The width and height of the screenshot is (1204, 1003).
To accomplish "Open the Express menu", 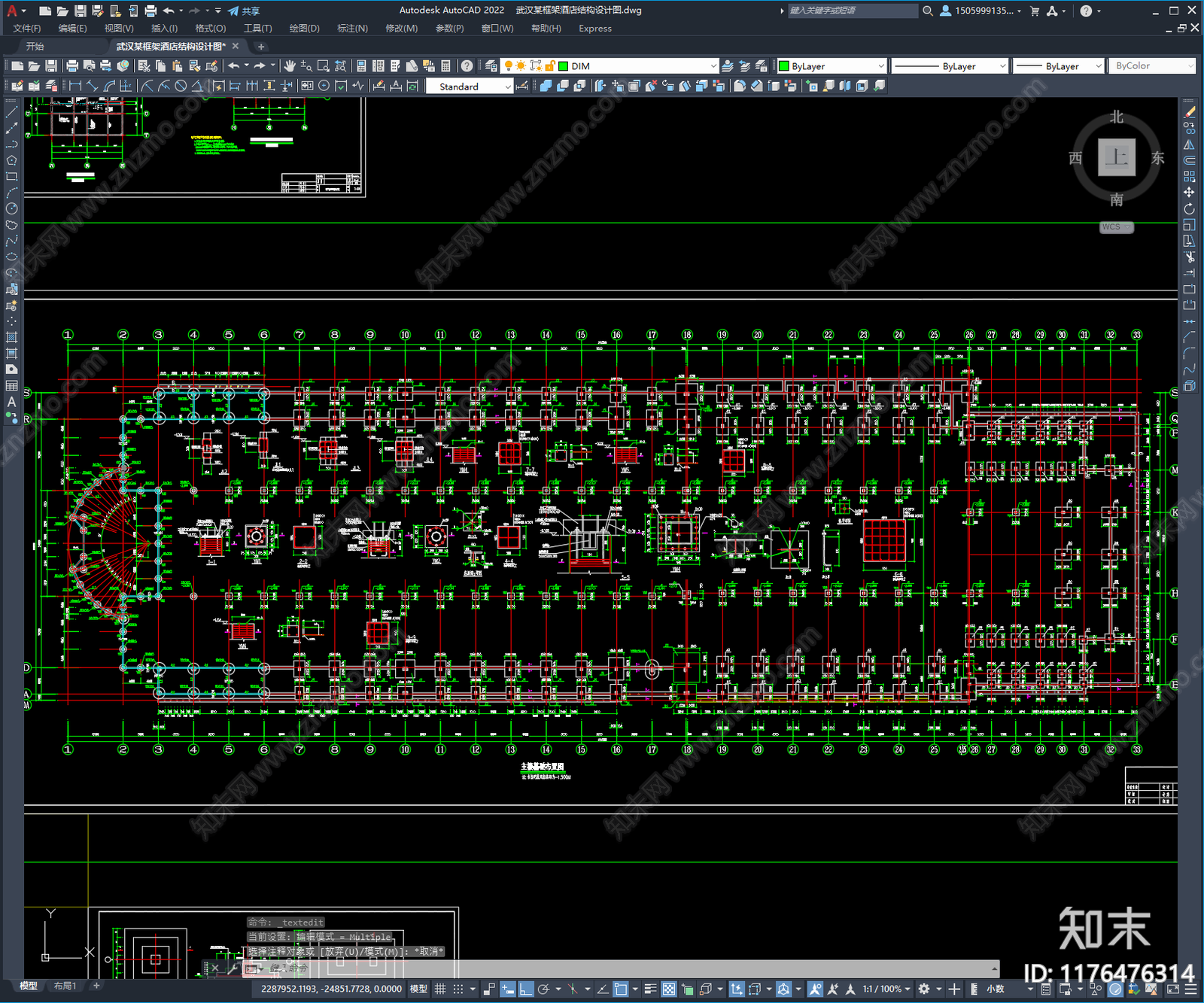I will pyautogui.click(x=595, y=29).
